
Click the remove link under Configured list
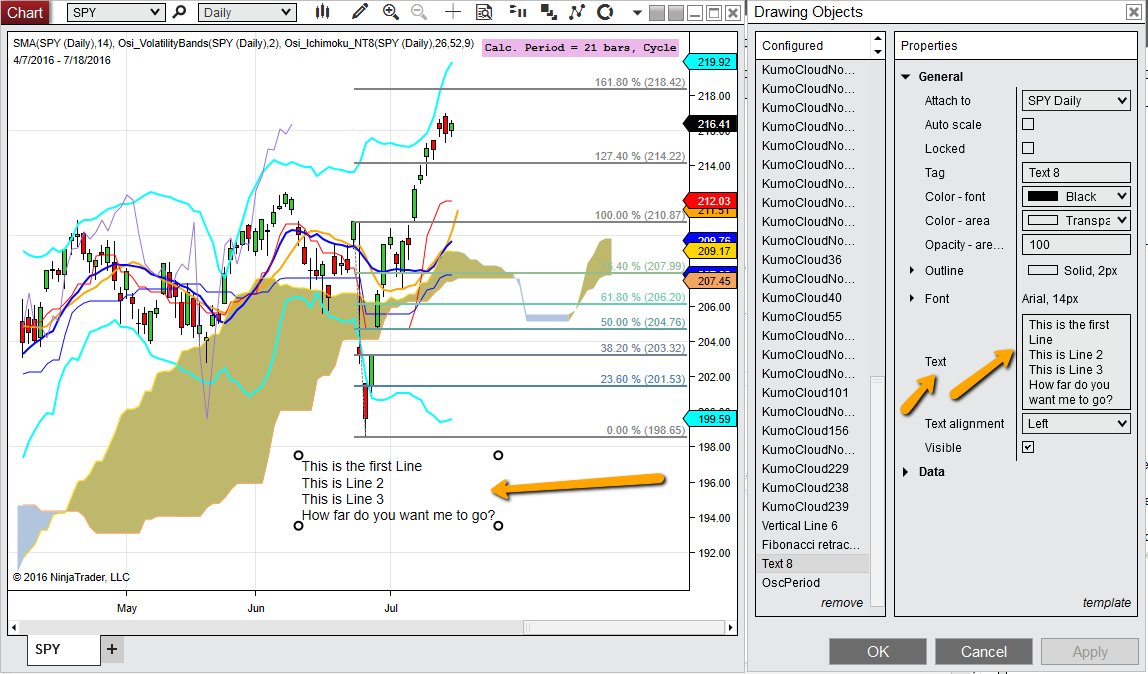(841, 603)
